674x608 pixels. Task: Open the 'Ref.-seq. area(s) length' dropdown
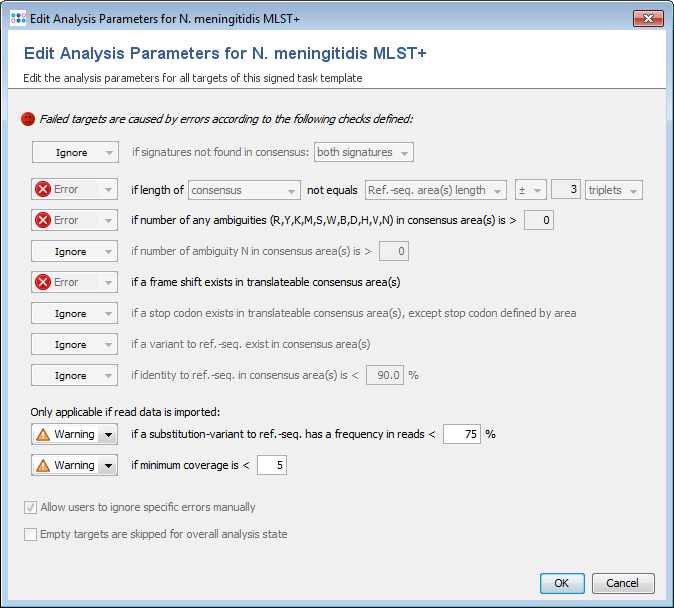pyautogui.click(x=434, y=190)
